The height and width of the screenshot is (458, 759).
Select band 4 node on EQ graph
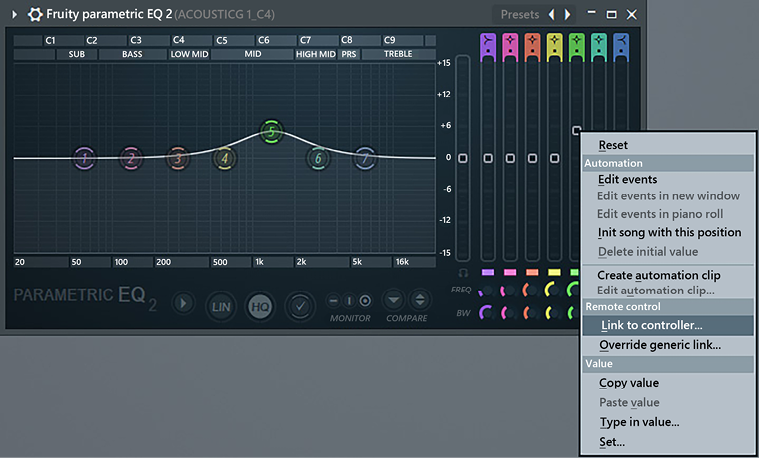click(x=224, y=158)
